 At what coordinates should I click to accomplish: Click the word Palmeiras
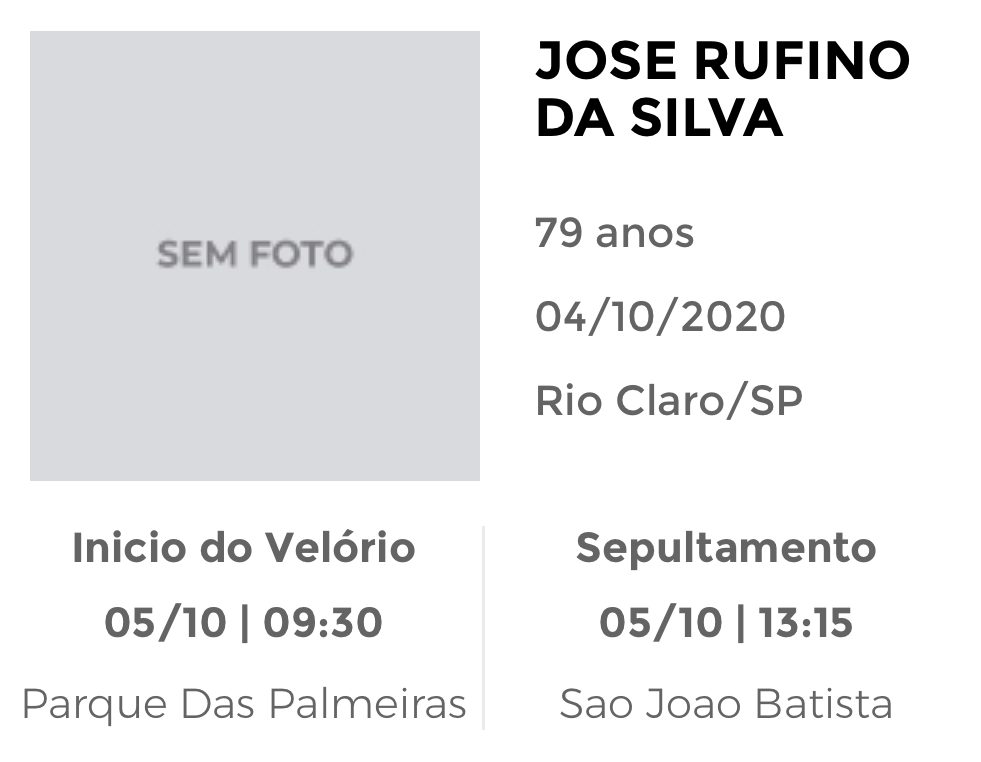click(x=368, y=704)
